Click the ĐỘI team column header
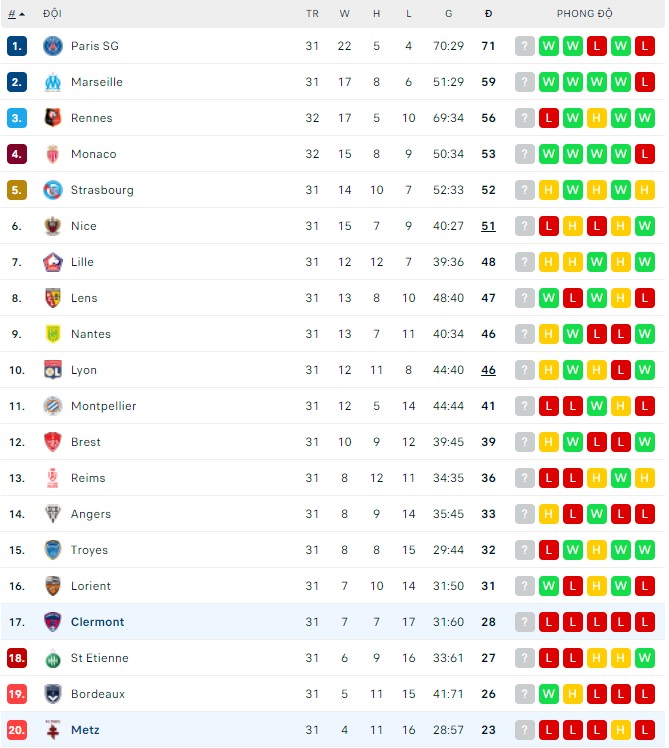Image resolution: width=669 pixels, height=748 pixels. [x=52, y=14]
